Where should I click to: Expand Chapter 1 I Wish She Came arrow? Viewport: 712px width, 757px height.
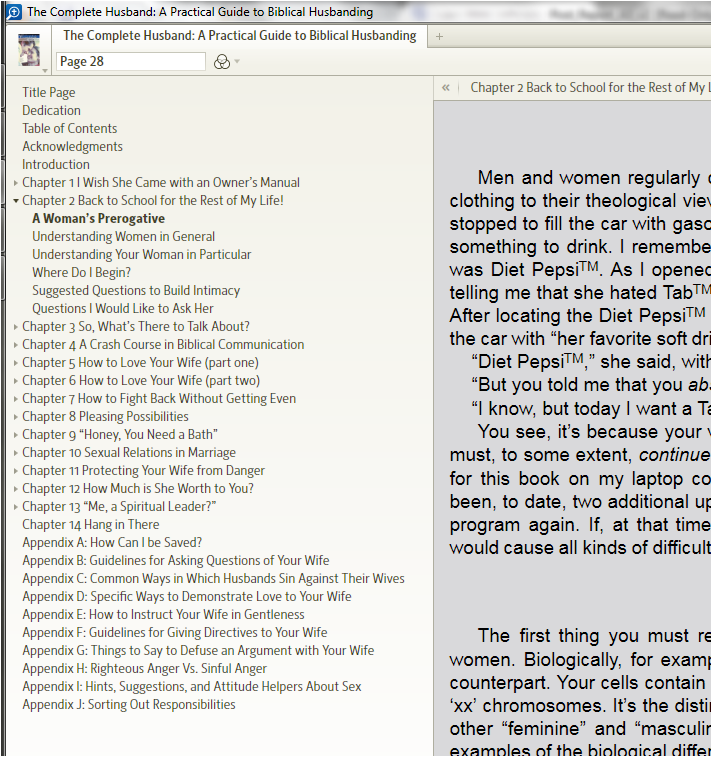pyautogui.click(x=16, y=183)
